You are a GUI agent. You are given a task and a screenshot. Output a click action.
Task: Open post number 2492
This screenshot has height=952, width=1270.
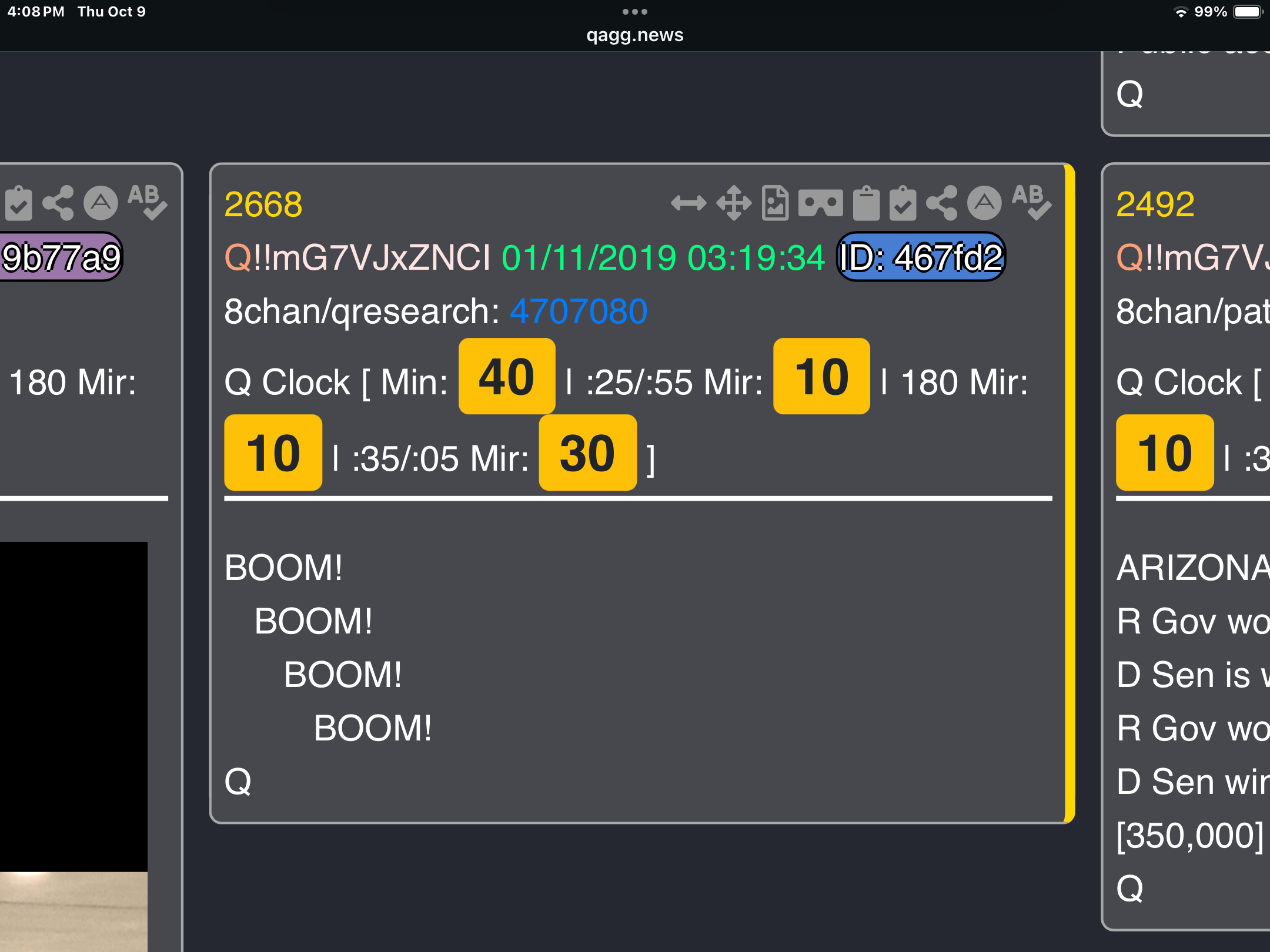click(x=1155, y=205)
